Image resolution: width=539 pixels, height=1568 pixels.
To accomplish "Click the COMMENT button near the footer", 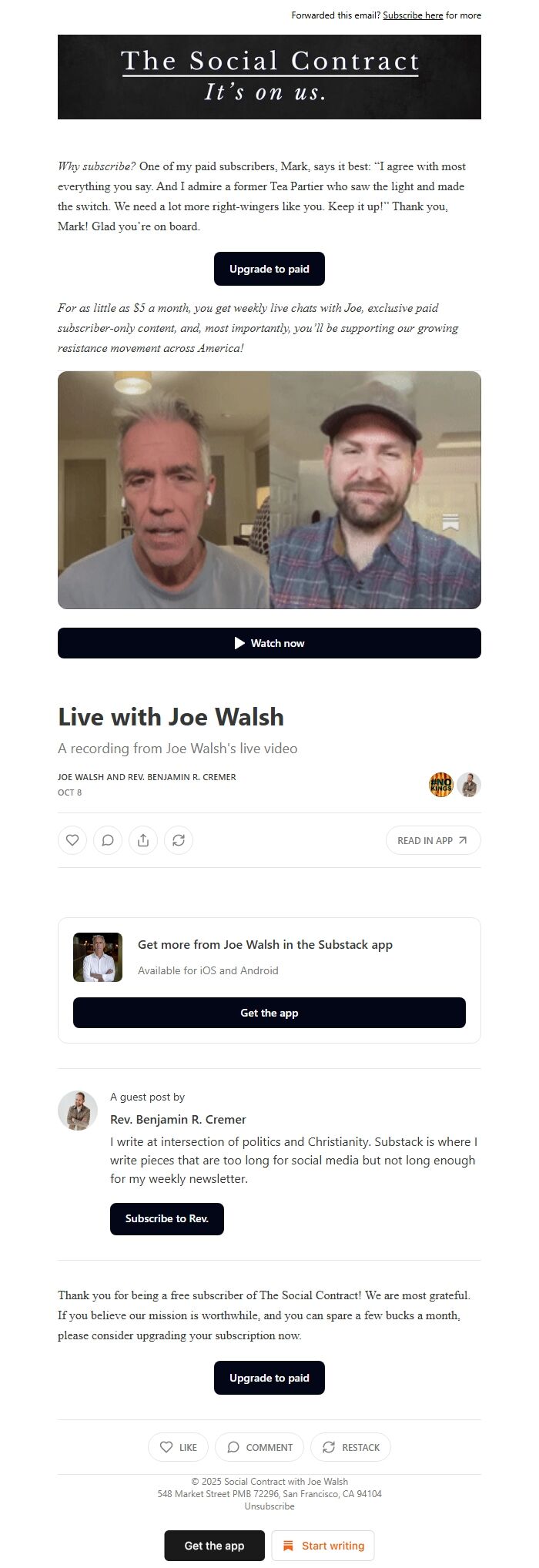I will coord(259,1447).
